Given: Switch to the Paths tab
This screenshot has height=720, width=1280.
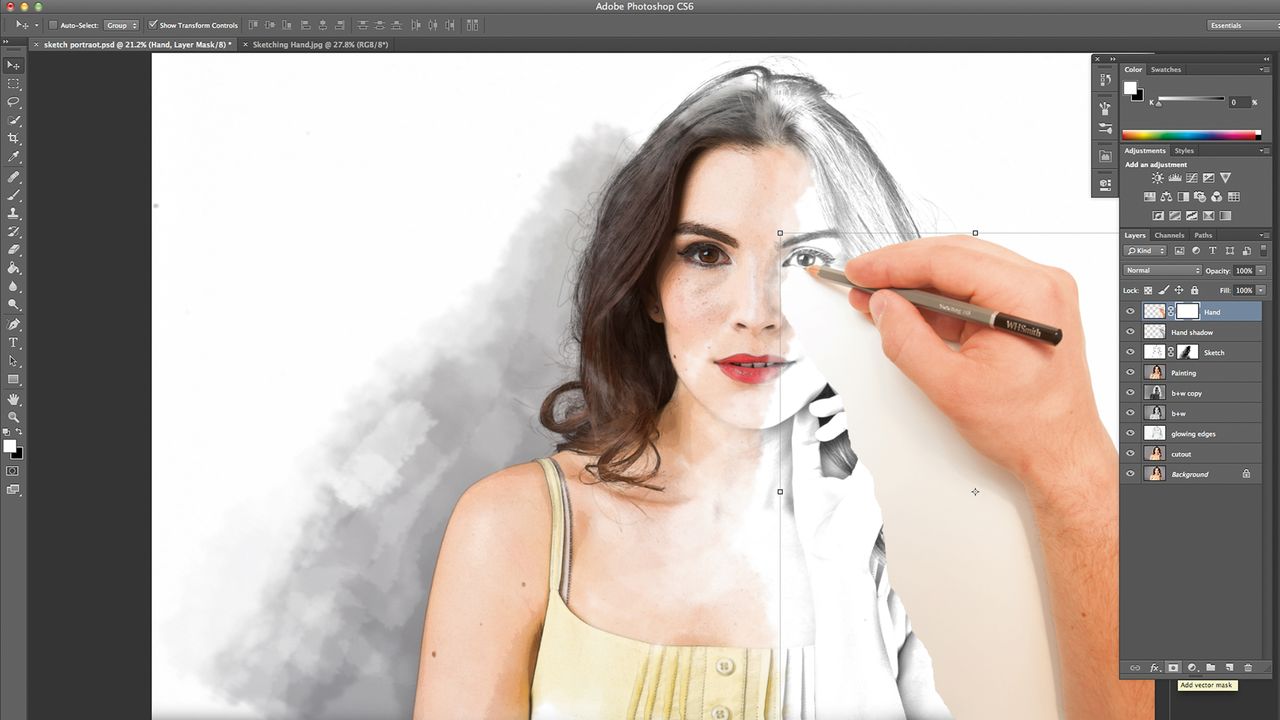Looking at the screenshot, I should click(1203, 236).
